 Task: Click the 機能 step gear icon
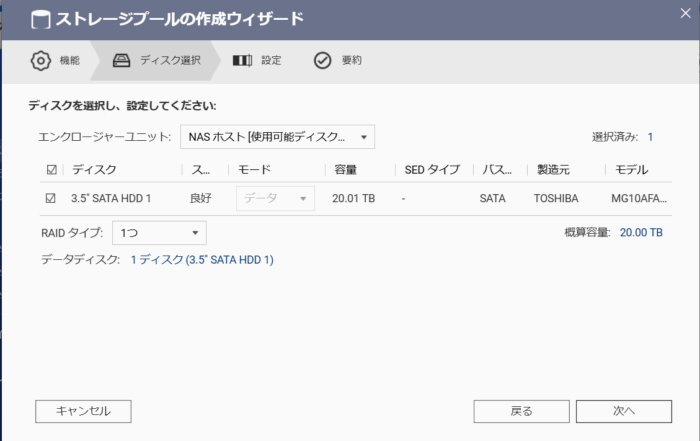pos(41,60)
